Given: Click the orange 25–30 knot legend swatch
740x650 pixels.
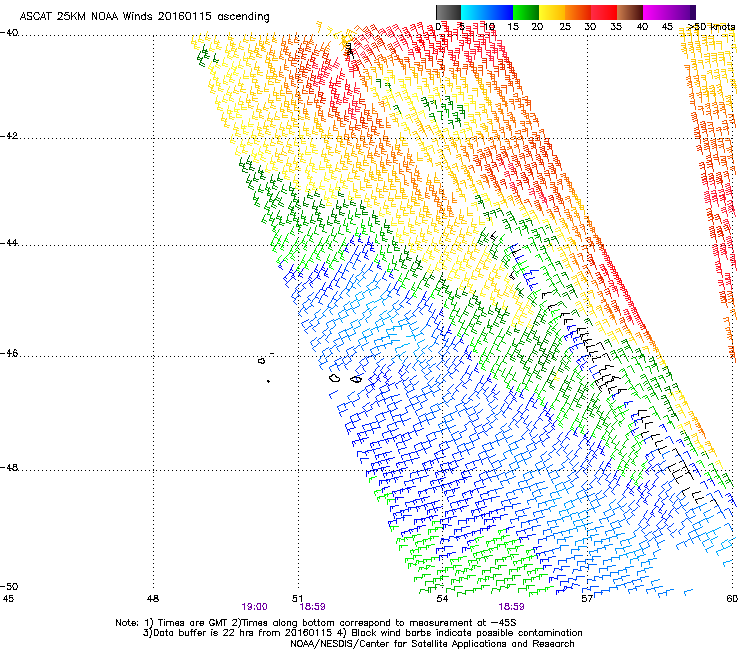Looking at the screenshot, I should point(578,12).
